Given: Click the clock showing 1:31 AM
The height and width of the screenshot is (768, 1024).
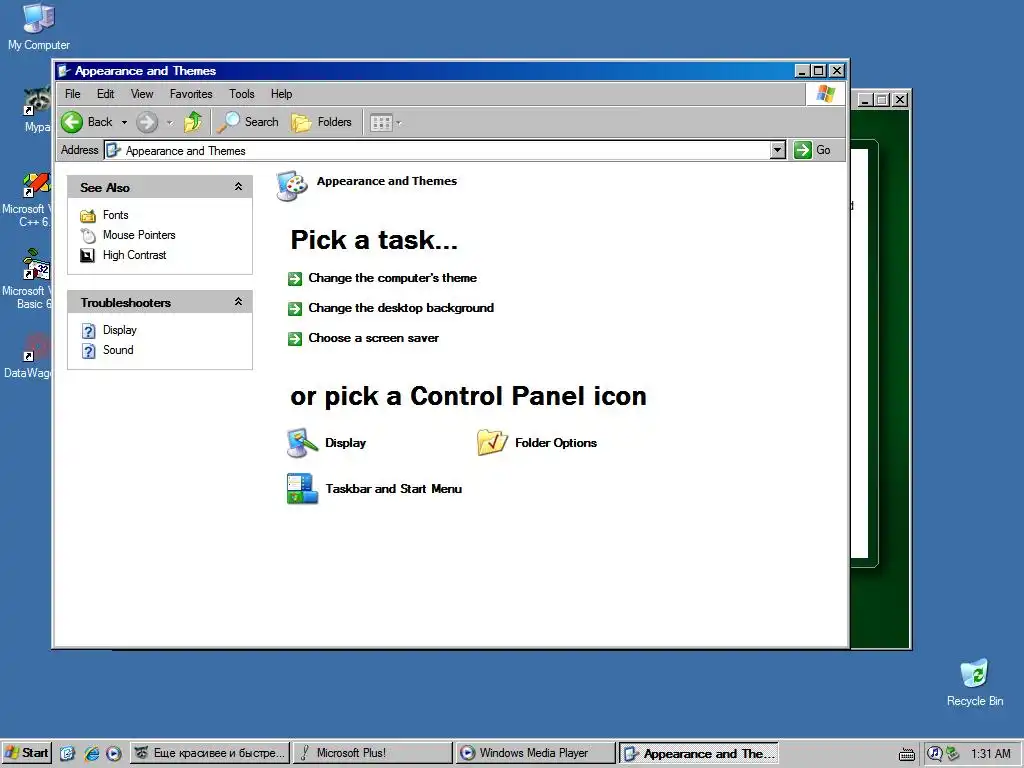Looking at the screenshot, I should (x=991, y=754).
